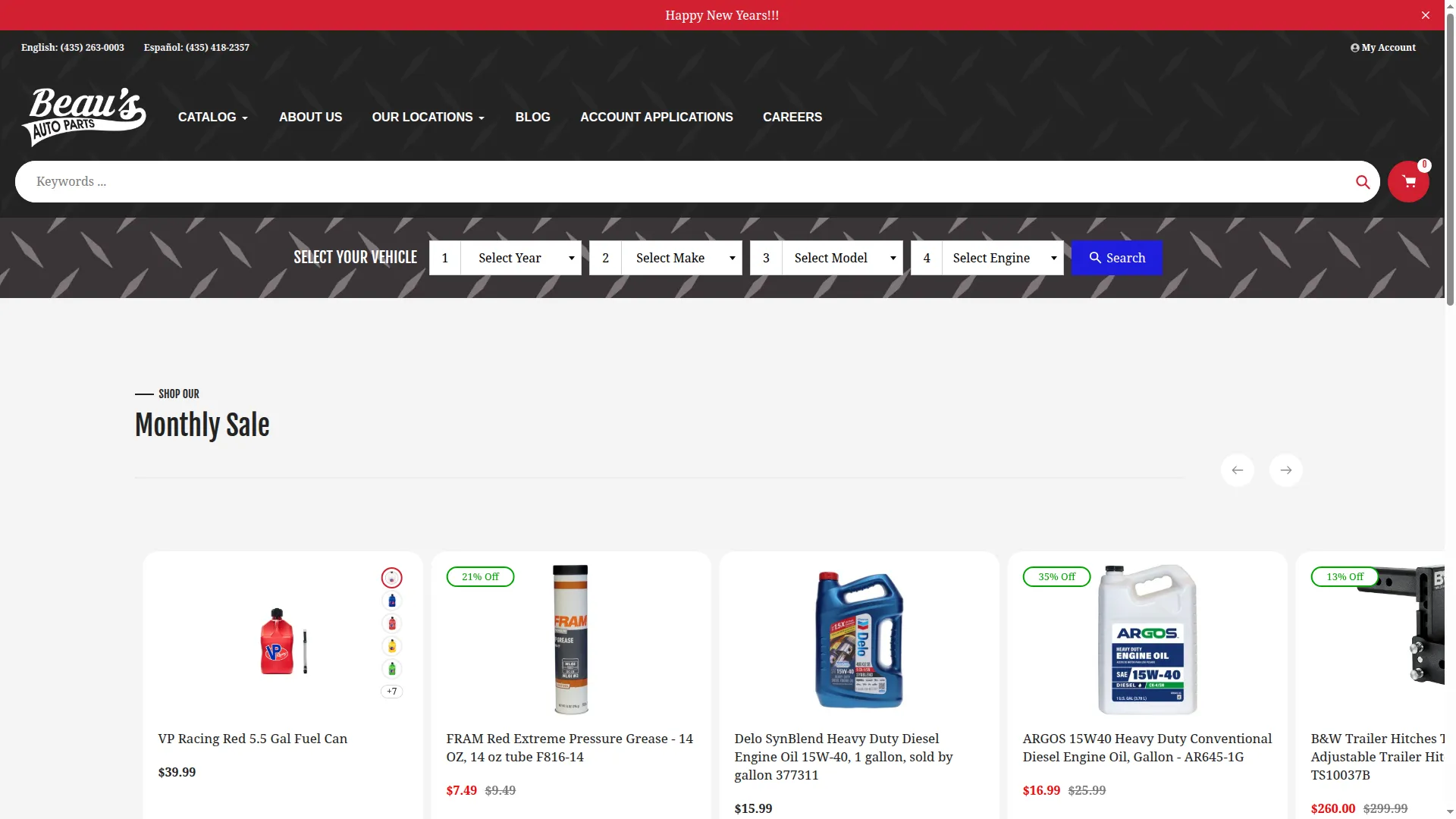
Task: Expand the CATALOG menu
Action: [213, 118]
